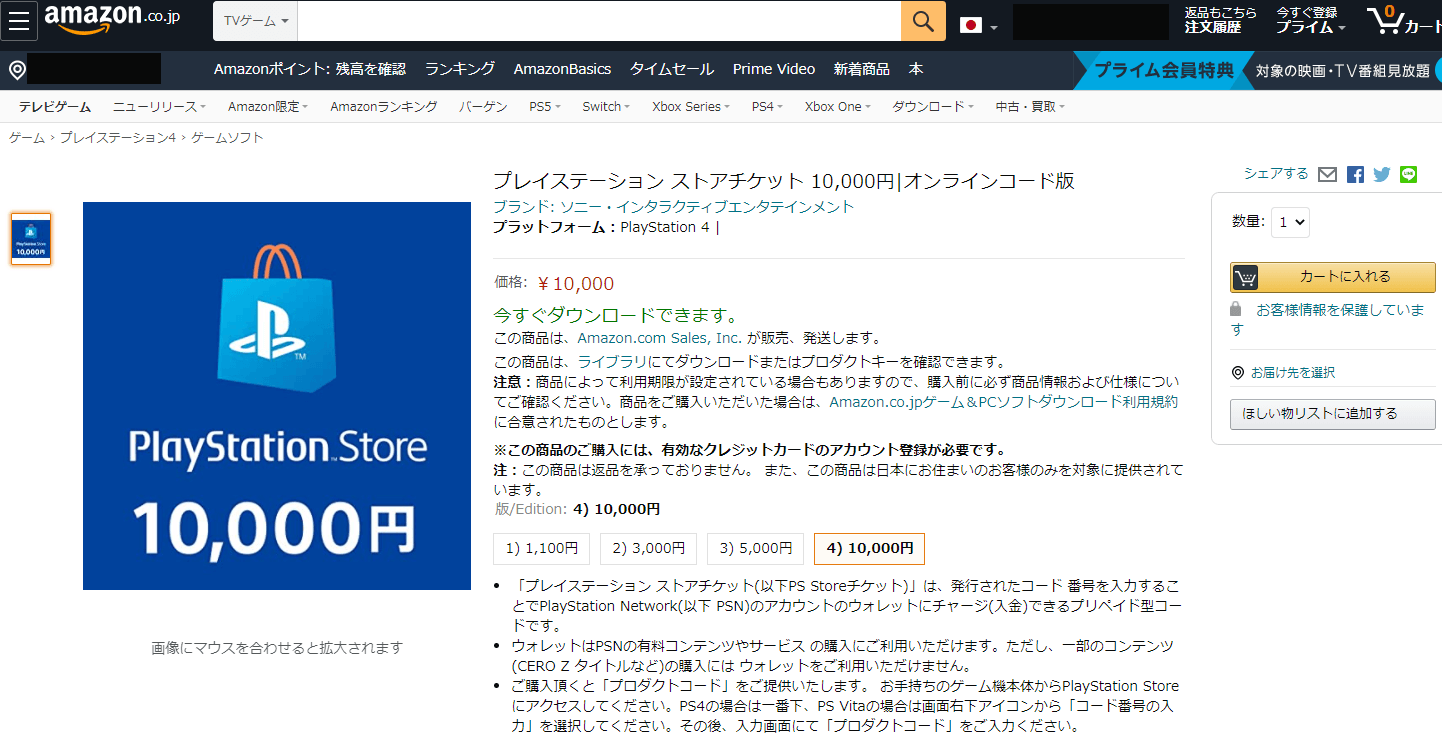Expand the PS4 submenu
The image size is (1442, 750).
[x=767, y=107]
